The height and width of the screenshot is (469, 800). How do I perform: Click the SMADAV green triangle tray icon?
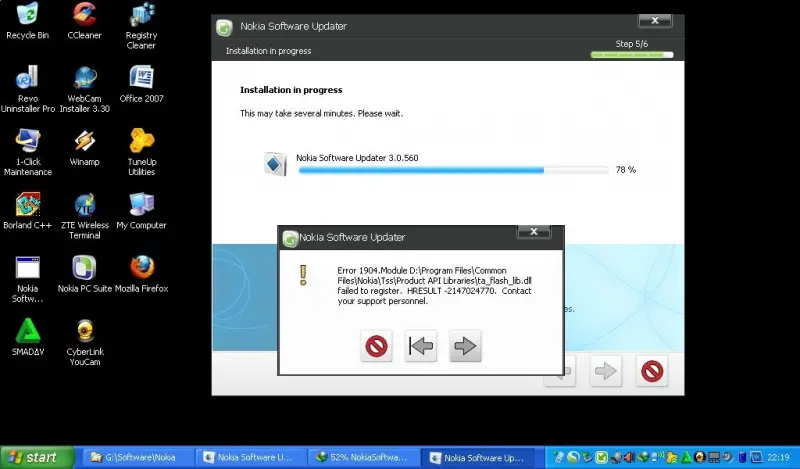point(686,457)
